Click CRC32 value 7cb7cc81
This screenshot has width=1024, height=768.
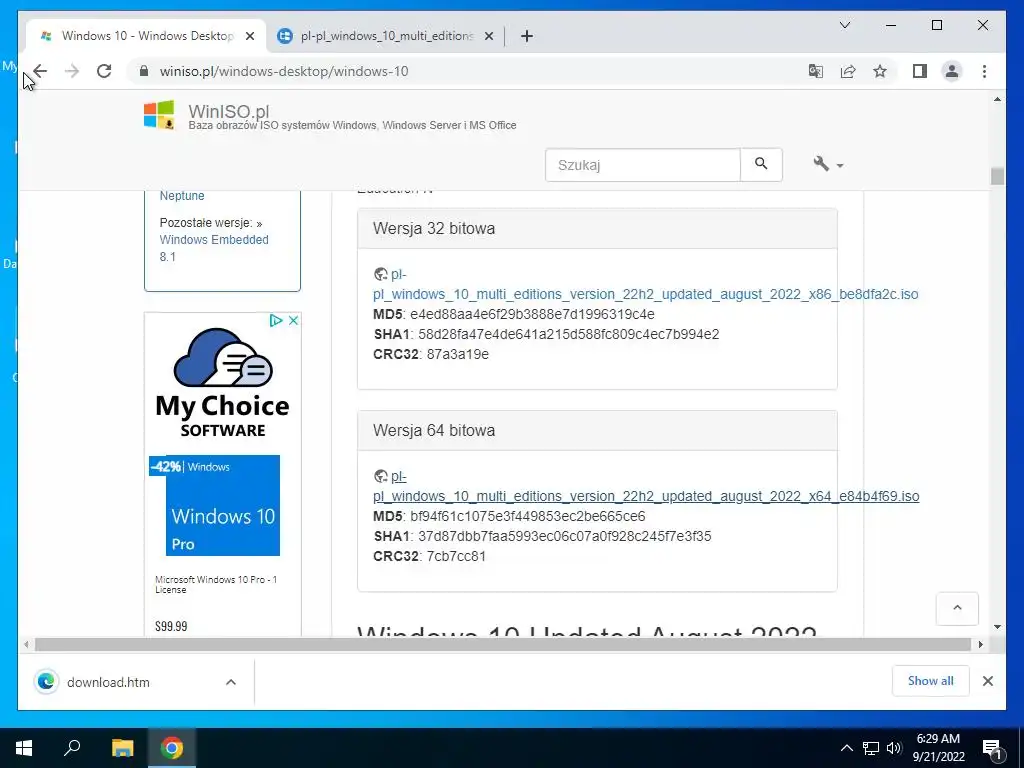[x=456, y=556]
